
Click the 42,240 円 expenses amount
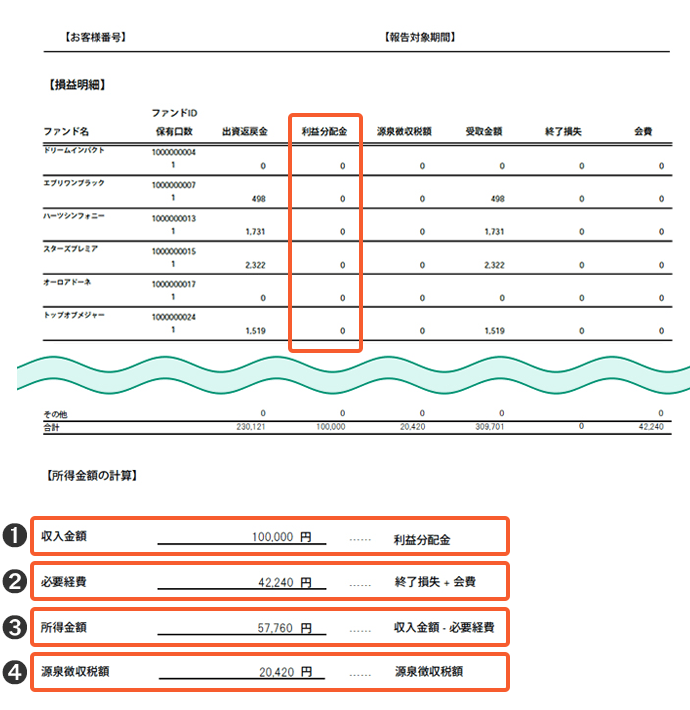point(285,582)
